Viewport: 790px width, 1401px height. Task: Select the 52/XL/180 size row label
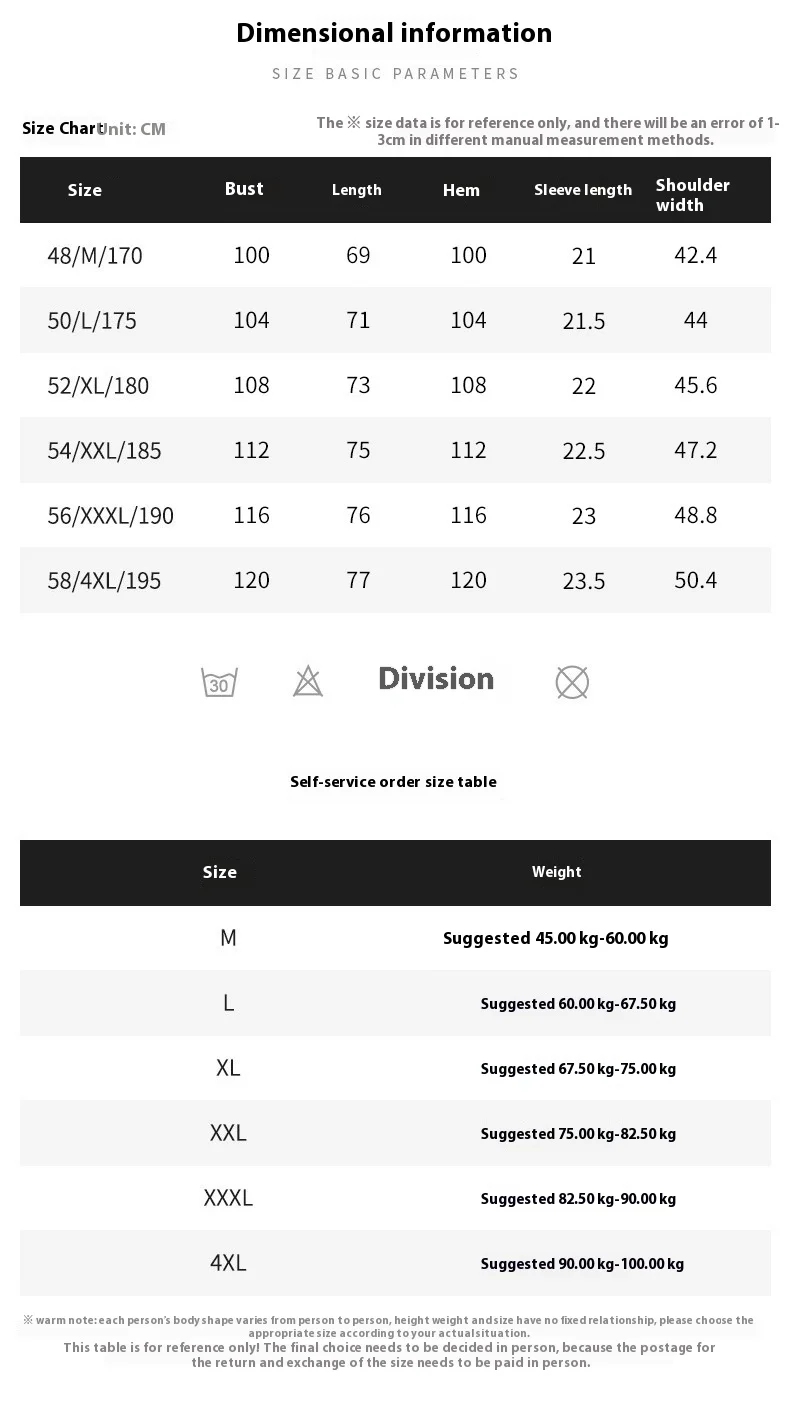point(98,386)
